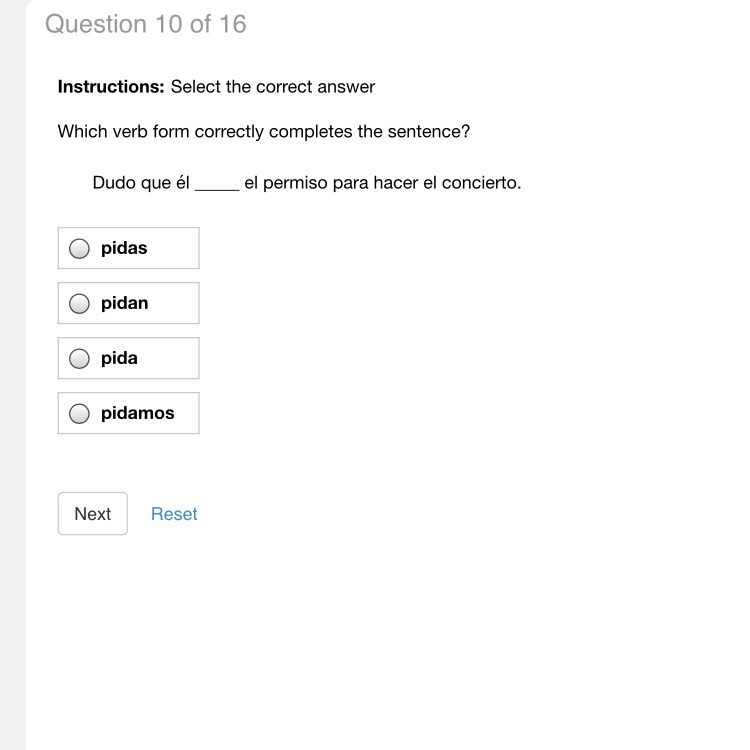Click the "pidan" answer label text
This screenshot has width=750, height=750.
(124, 303)
